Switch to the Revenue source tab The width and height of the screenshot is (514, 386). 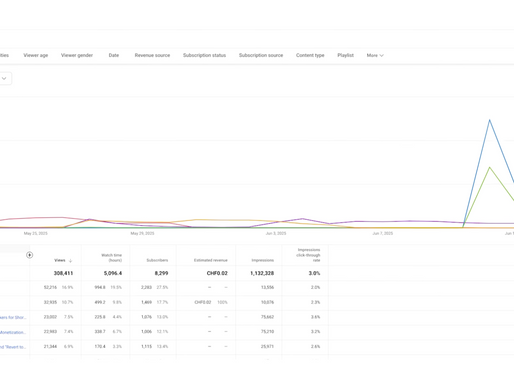click(152, 55)
